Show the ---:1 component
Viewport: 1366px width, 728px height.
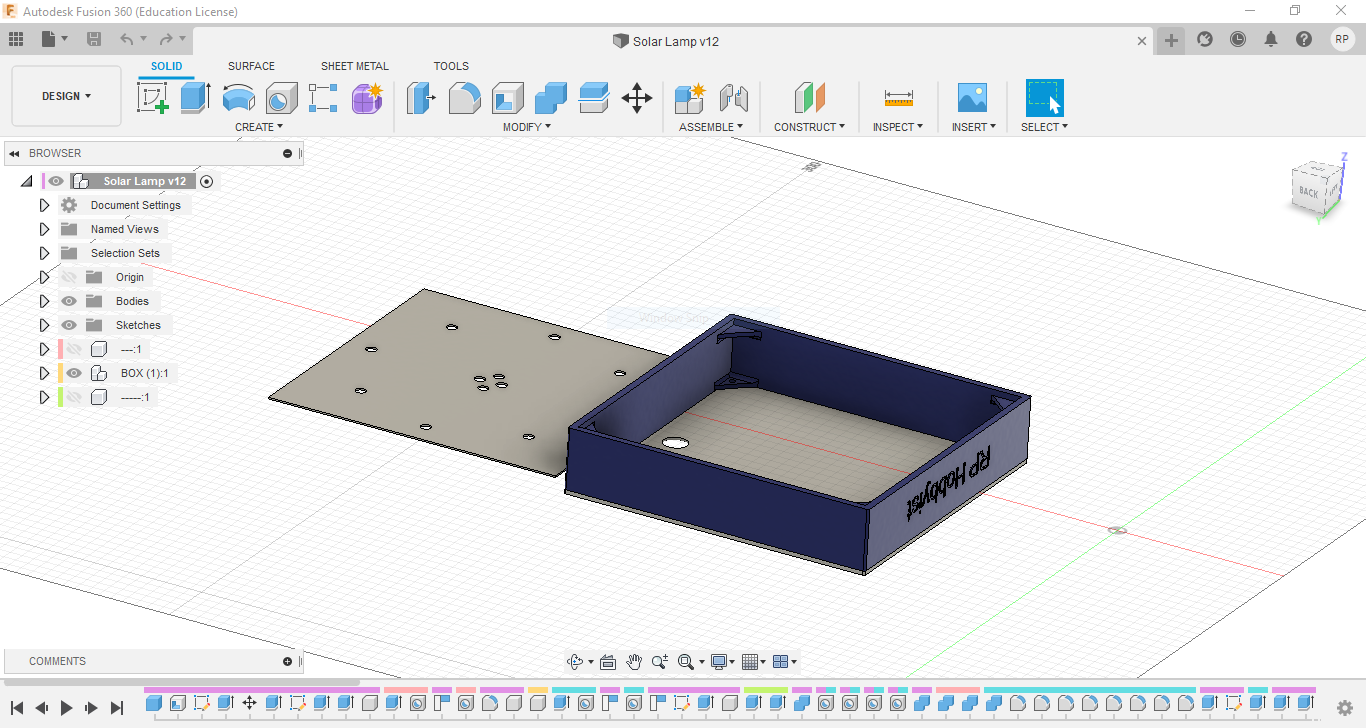[x=74, y=349]
